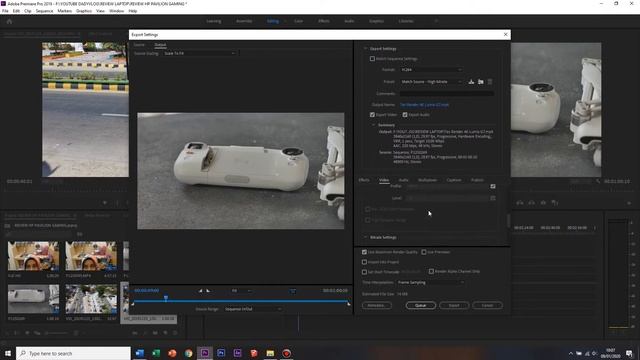Image resolution: width=640 pixels, height=360 pixels.
Task: Click the Comments input field
Action: point(447,93)
